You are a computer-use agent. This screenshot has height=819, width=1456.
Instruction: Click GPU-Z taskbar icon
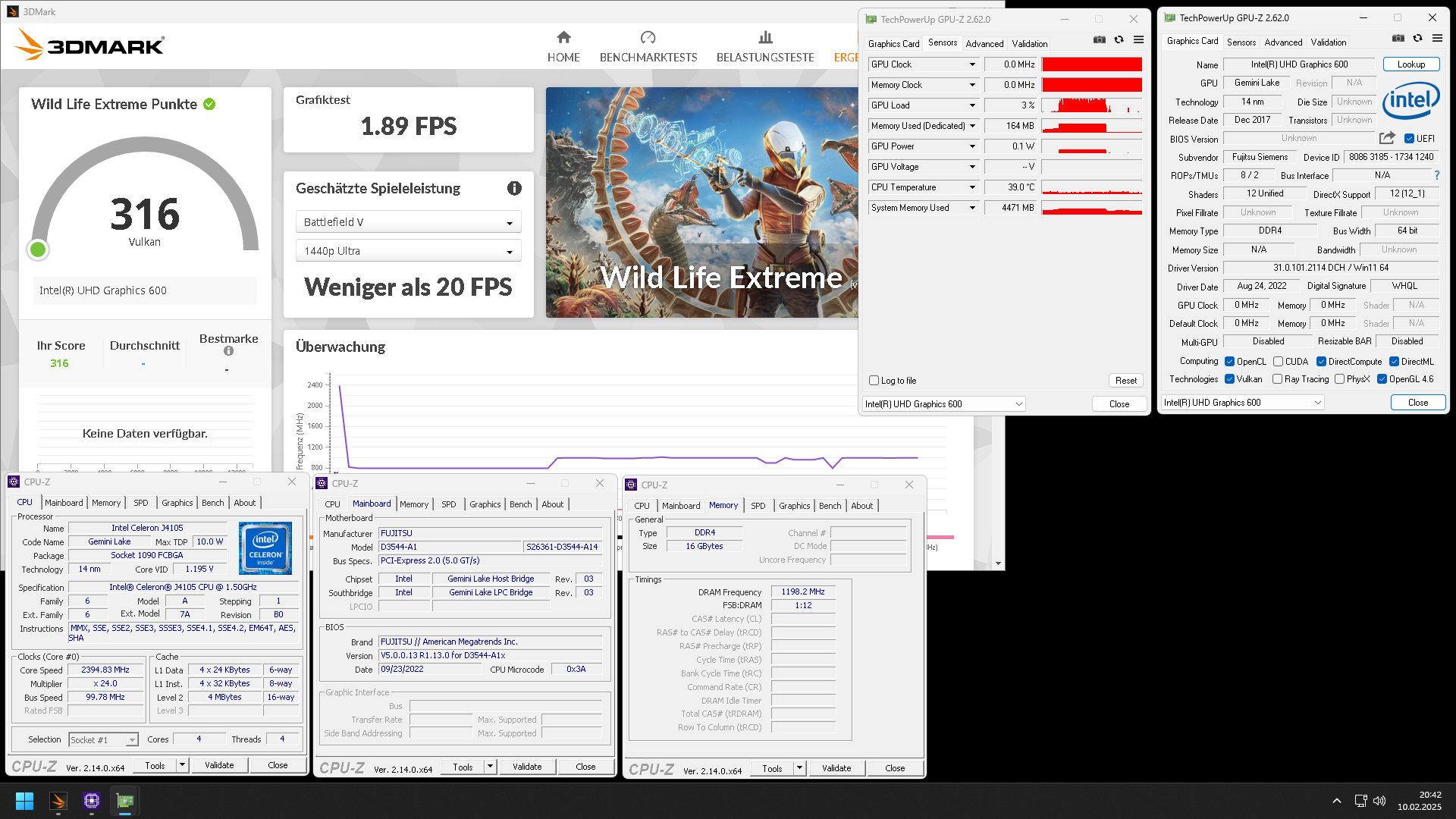pyautogui.click(x=125, y=801)
